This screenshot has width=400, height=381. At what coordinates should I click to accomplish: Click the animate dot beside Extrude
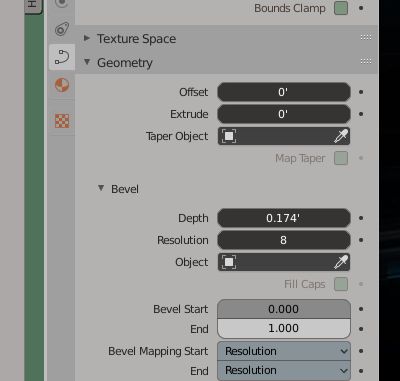(361, 114)
